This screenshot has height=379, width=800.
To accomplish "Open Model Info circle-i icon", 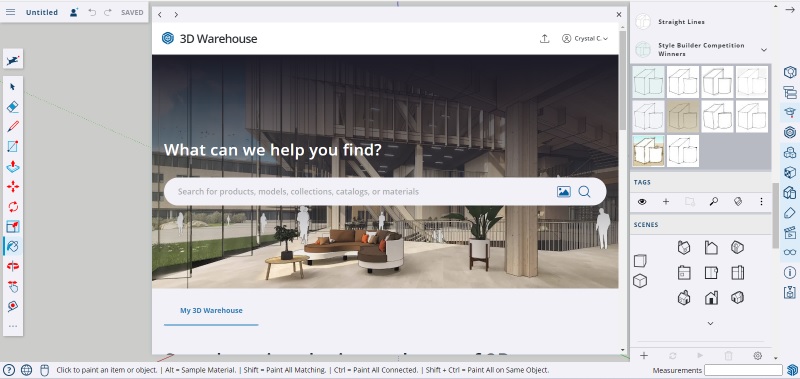I will tap(790, 272).
